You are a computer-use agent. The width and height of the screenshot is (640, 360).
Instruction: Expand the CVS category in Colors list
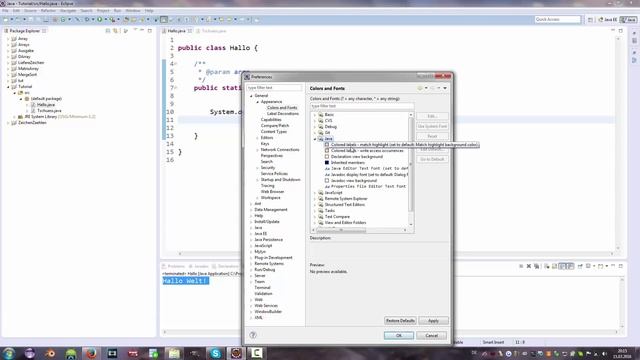(x=315, y=120)
